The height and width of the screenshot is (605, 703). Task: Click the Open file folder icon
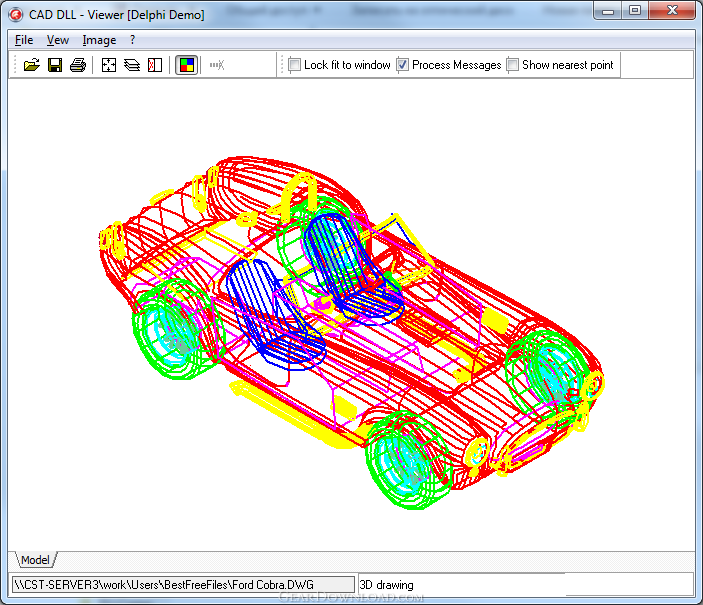(32, 65)
